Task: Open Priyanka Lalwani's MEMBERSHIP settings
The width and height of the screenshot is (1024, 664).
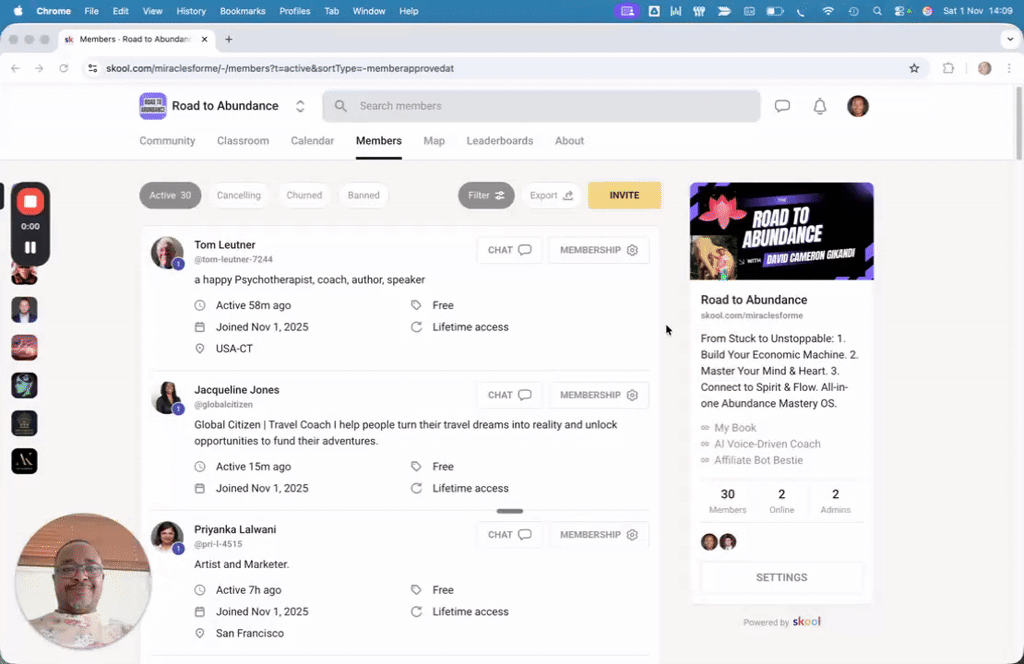Action: (x=599, y=535)
